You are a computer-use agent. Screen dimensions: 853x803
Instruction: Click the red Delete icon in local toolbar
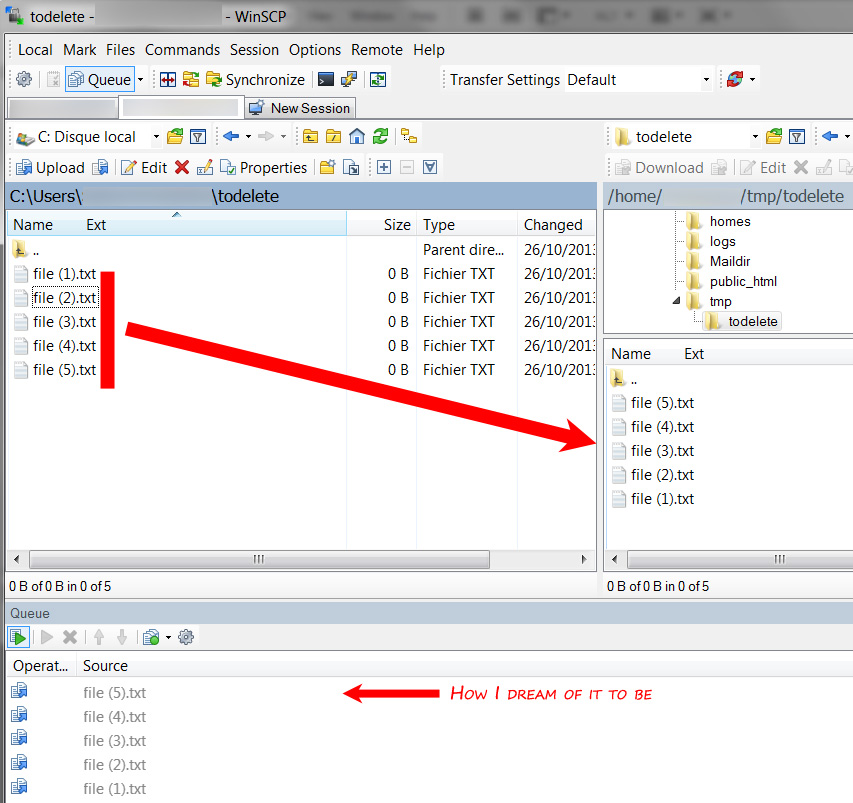[x=181, y=168]
